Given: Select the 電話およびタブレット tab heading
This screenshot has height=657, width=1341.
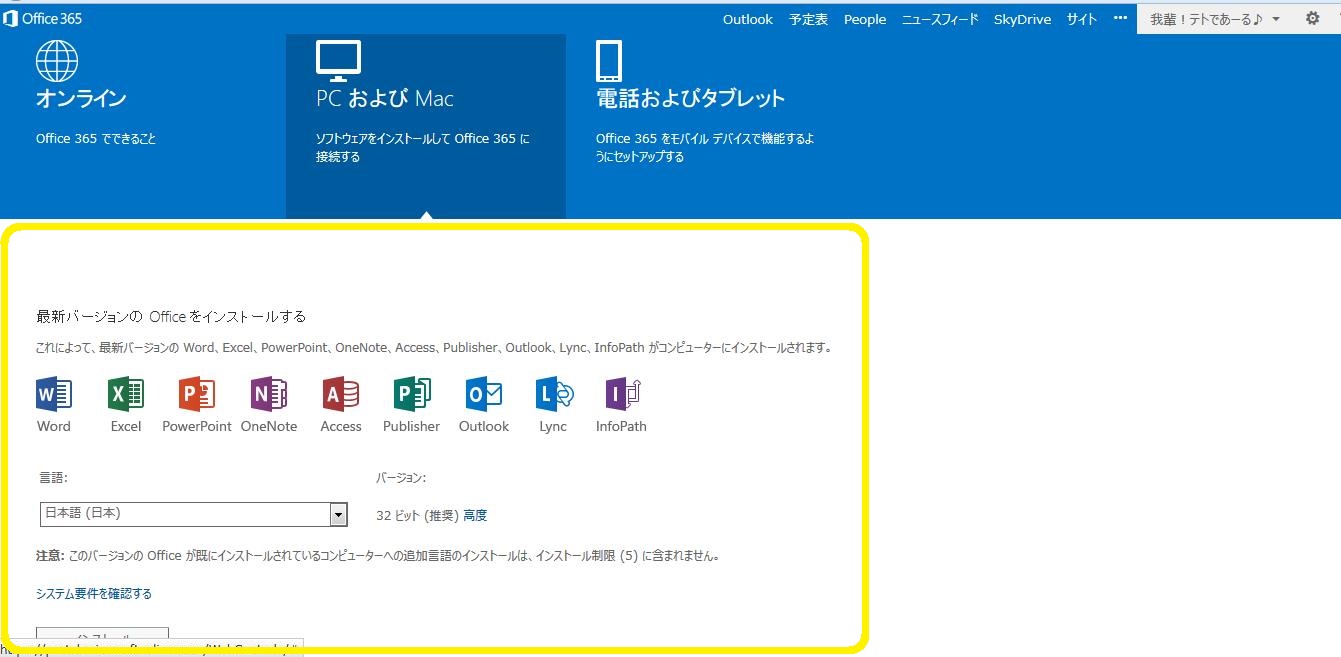Looking at the screenshot, I should pos(690,98).
